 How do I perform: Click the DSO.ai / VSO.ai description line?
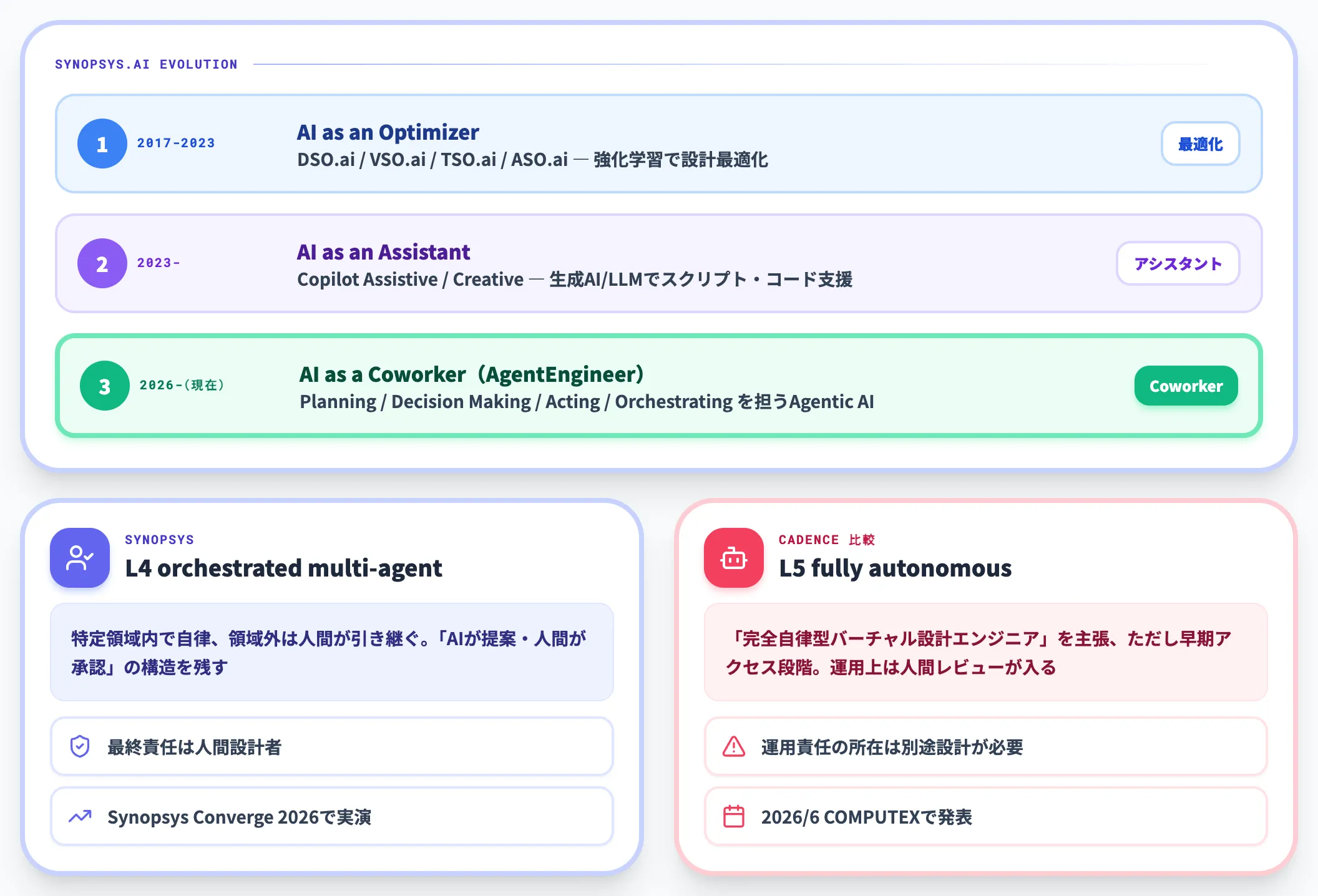(x=532, y=160)
